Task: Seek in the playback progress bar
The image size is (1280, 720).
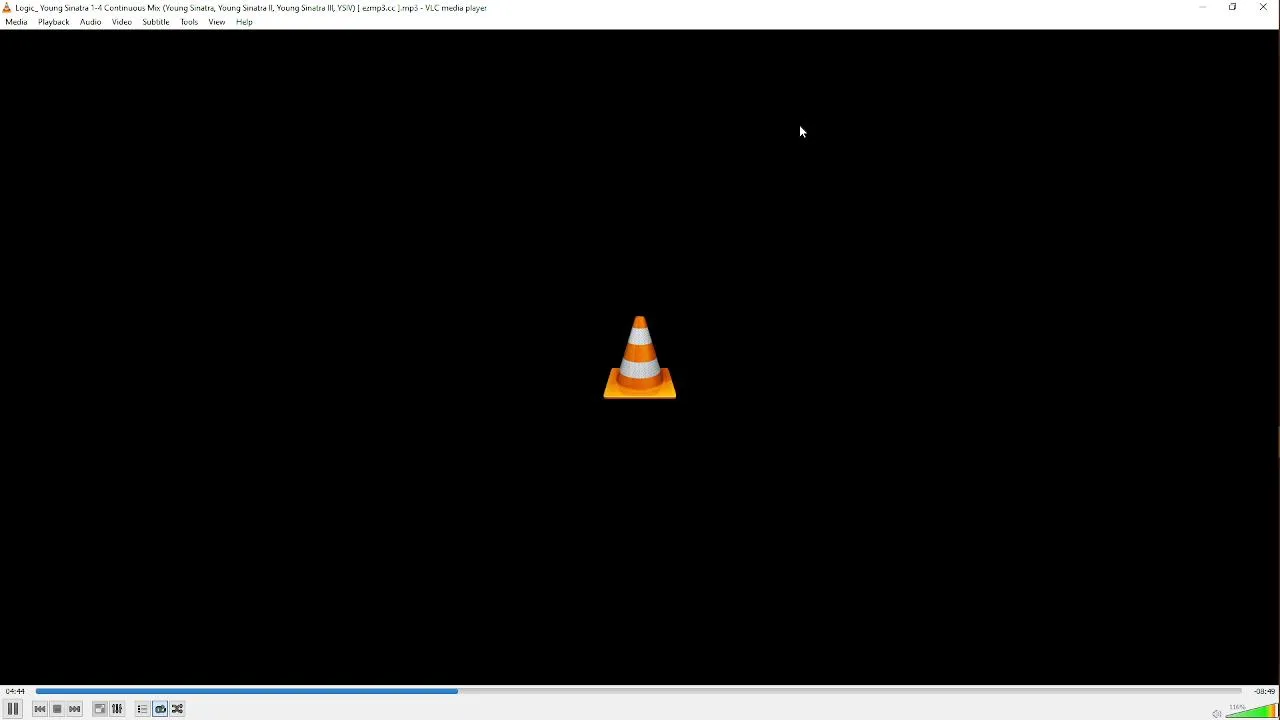Action: pyautogui.click(x=639, y=691)
